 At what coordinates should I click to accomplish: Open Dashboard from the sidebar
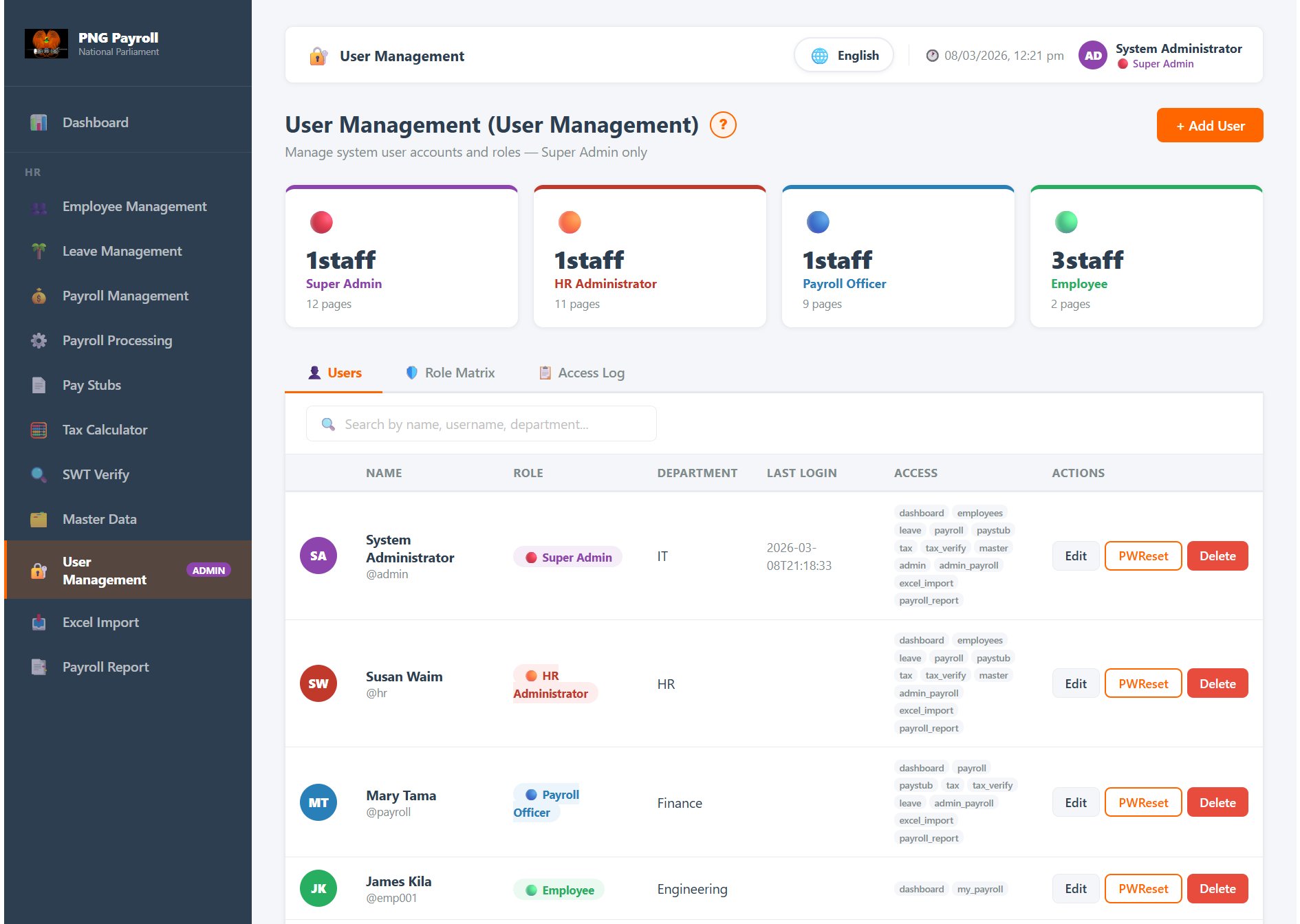coord(128,122)
